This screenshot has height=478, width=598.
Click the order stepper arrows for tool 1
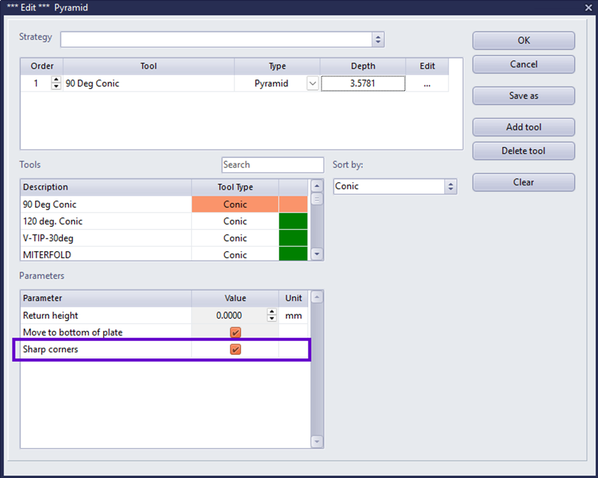coord(56,83)
